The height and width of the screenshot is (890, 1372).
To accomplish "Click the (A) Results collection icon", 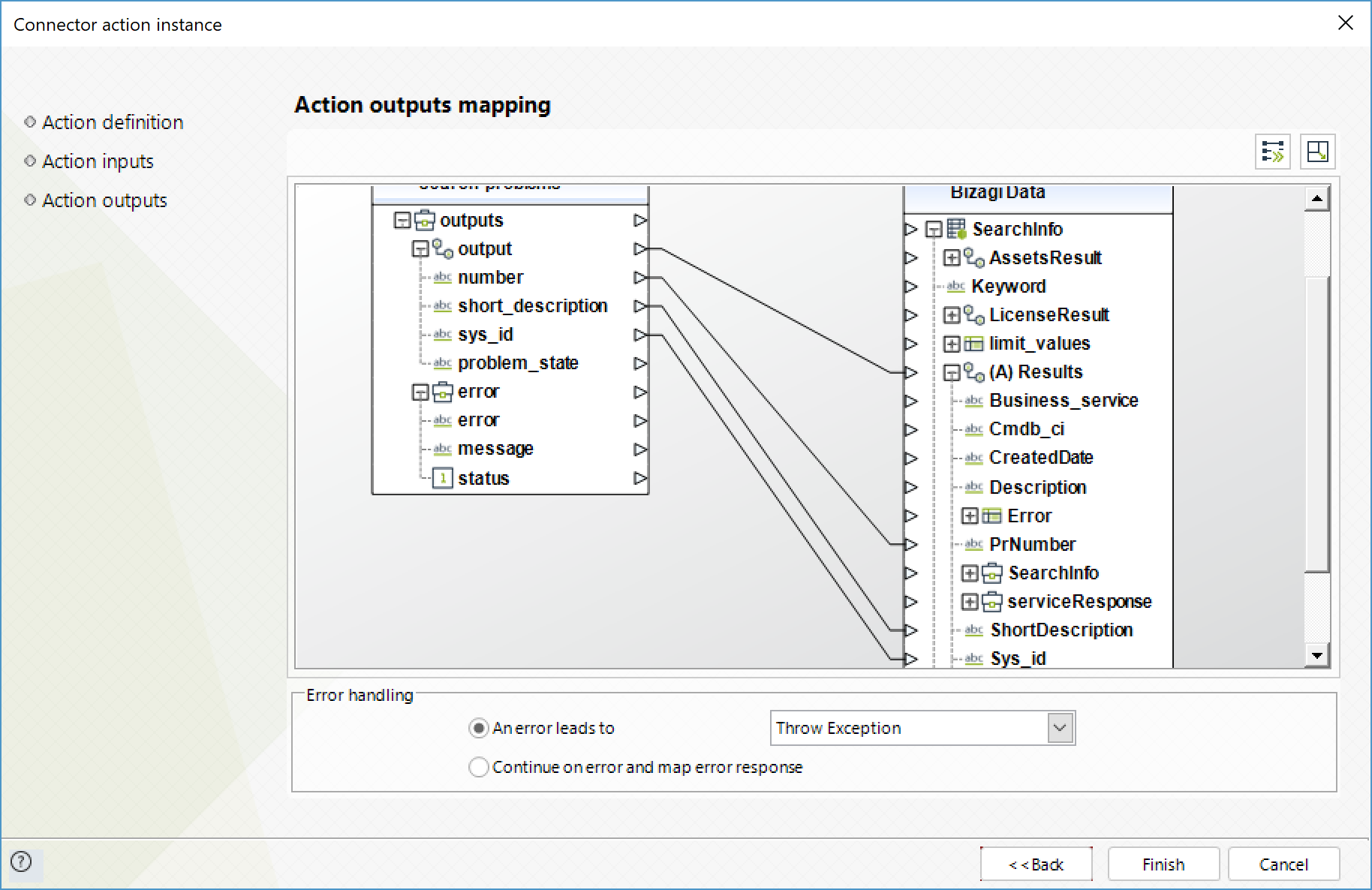I will click(974, 372).
